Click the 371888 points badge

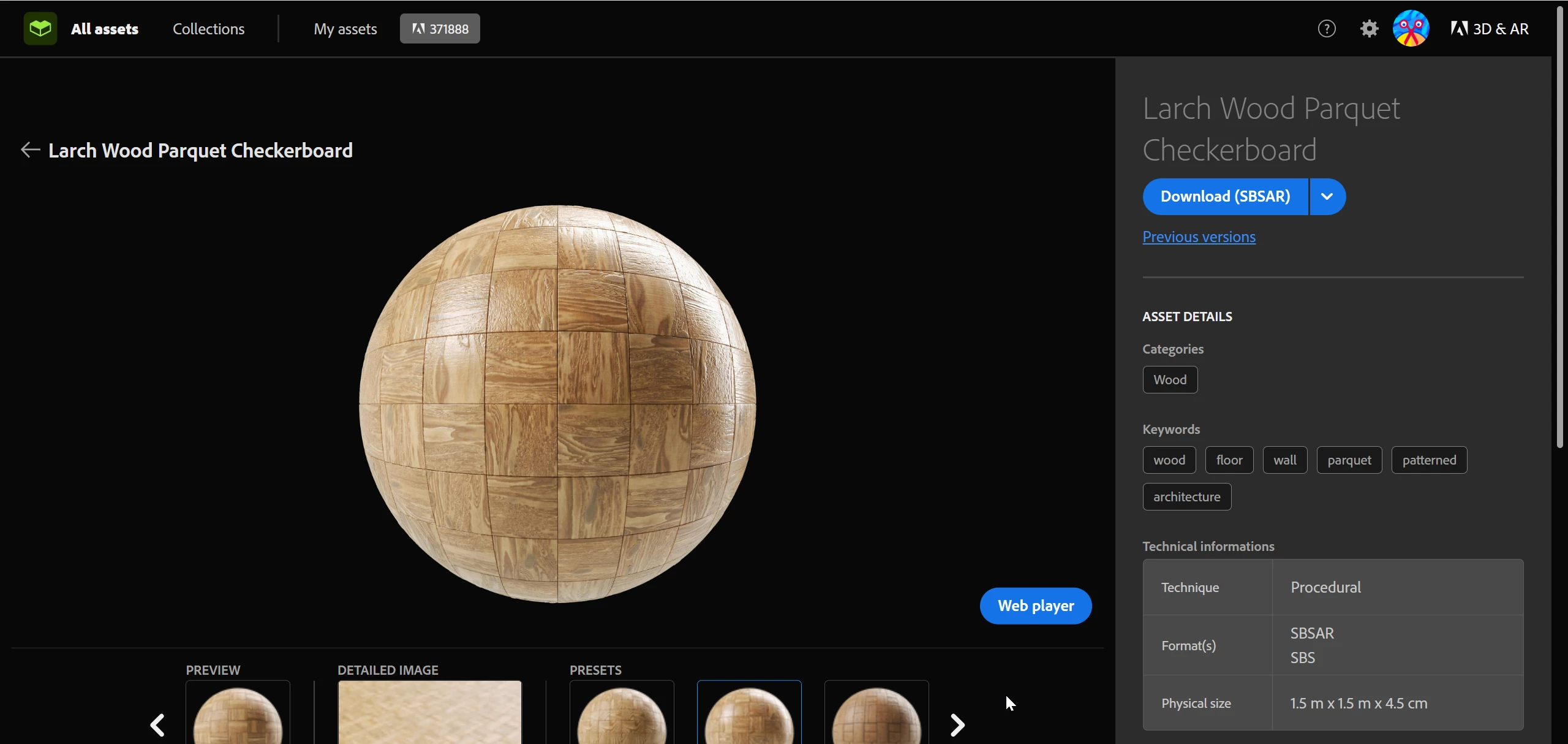coord(440,29)
